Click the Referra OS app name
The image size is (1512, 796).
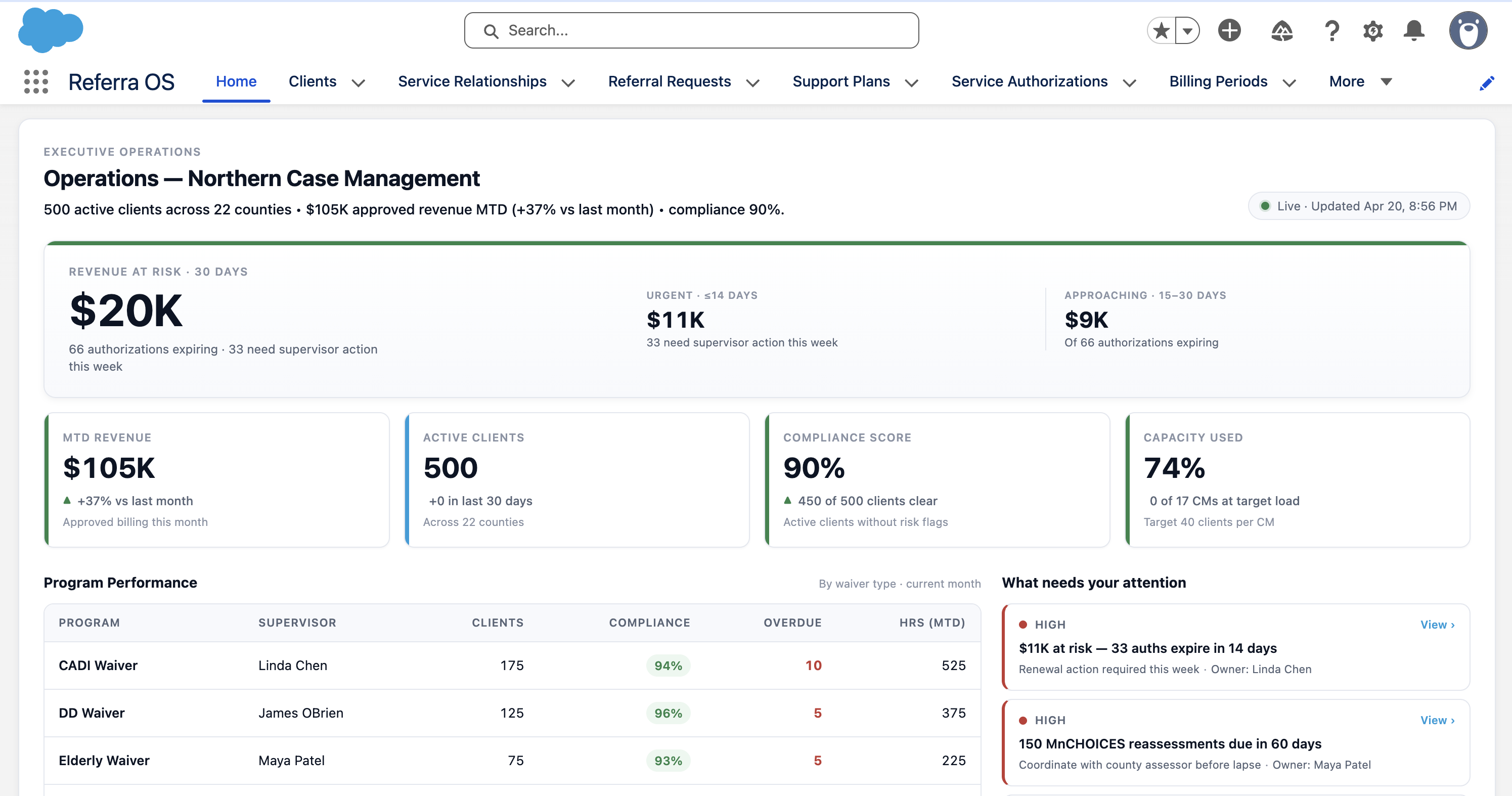pyautogui.click(x=121, y=82)
